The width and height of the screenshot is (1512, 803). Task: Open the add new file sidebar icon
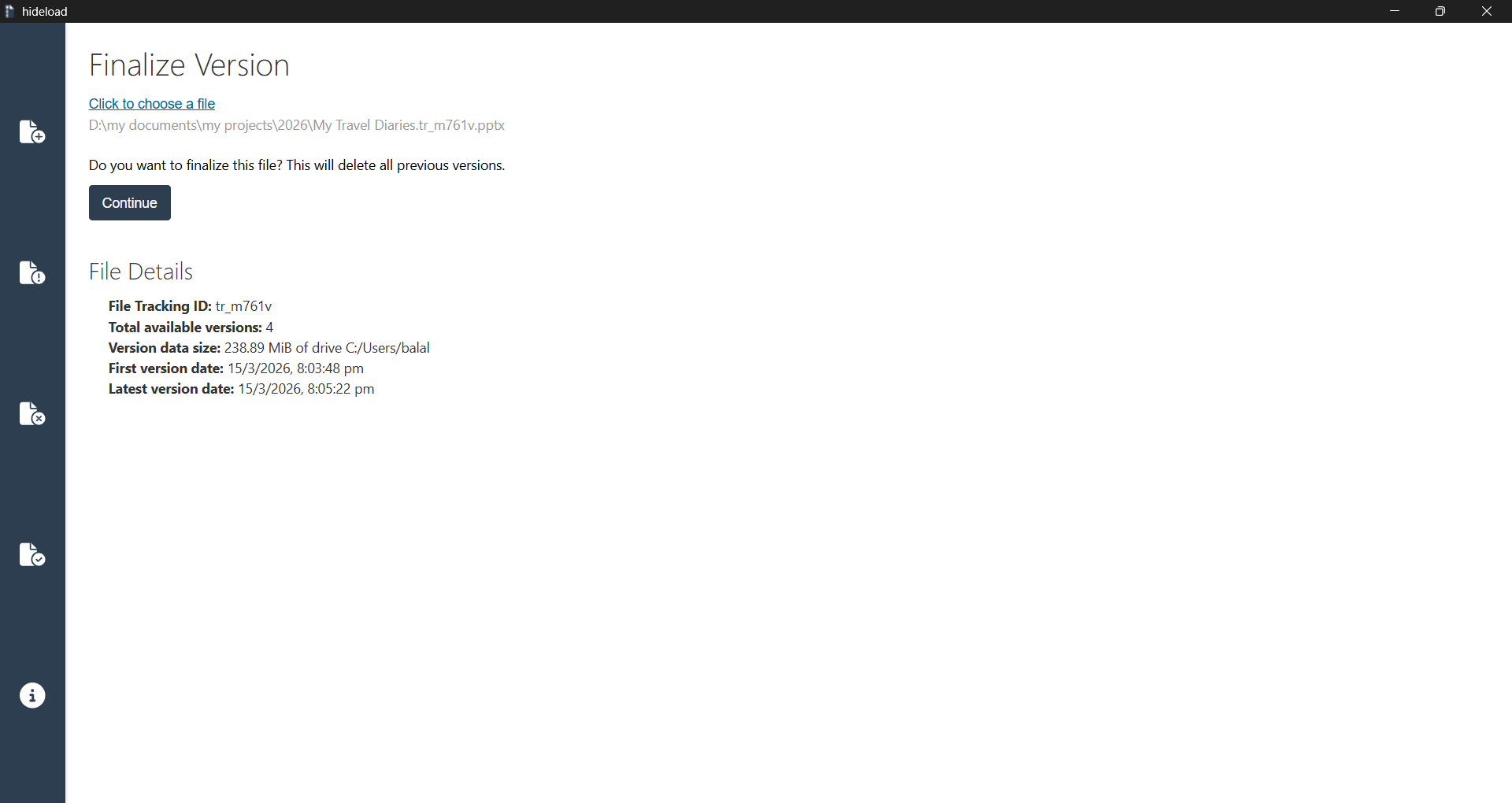pos(32,131)
